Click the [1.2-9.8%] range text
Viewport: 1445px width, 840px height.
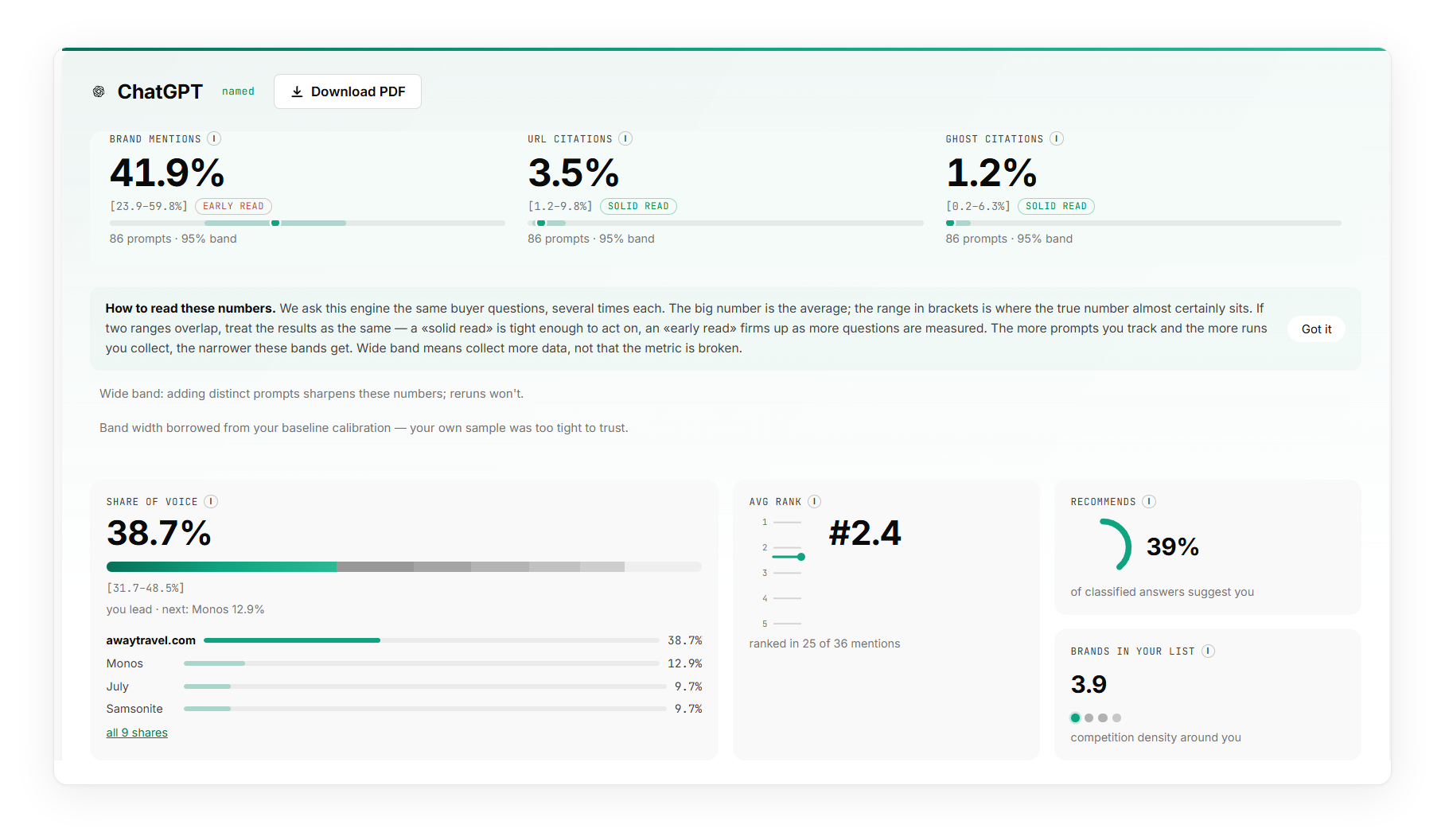(x=560, y=206)
